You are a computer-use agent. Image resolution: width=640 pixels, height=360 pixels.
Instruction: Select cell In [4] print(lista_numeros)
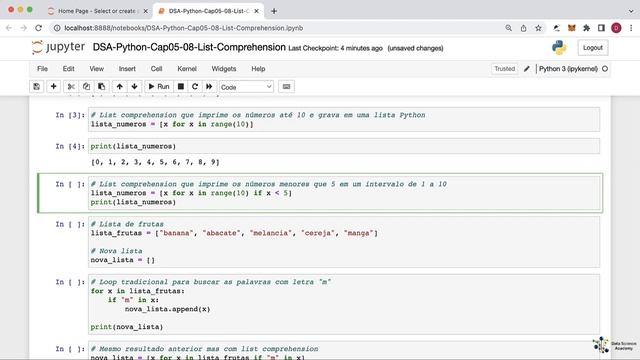tap(344, 146)
